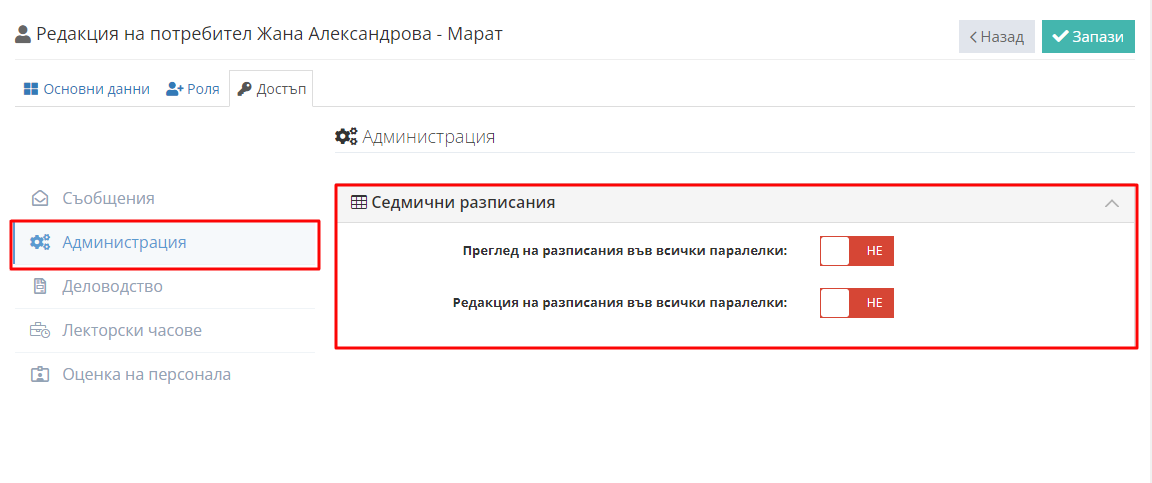This screenshot has width=1152, height=483.
Task: Click the gears icon in Администрация heading
Action: point(346,137)
